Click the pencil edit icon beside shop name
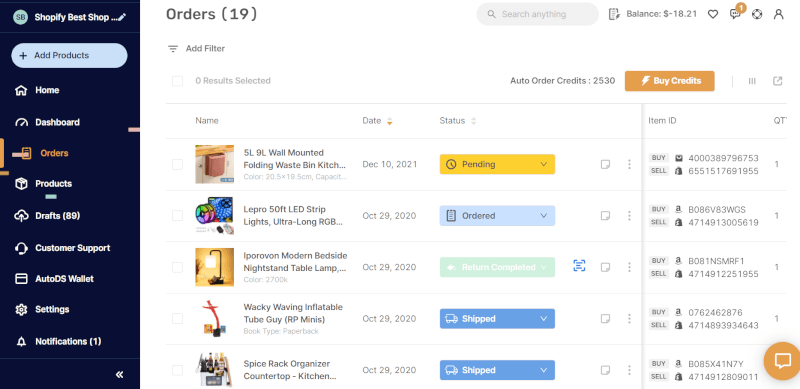This screenshot has width=800, height=389. pyautogui.click(x=121, y=17)
